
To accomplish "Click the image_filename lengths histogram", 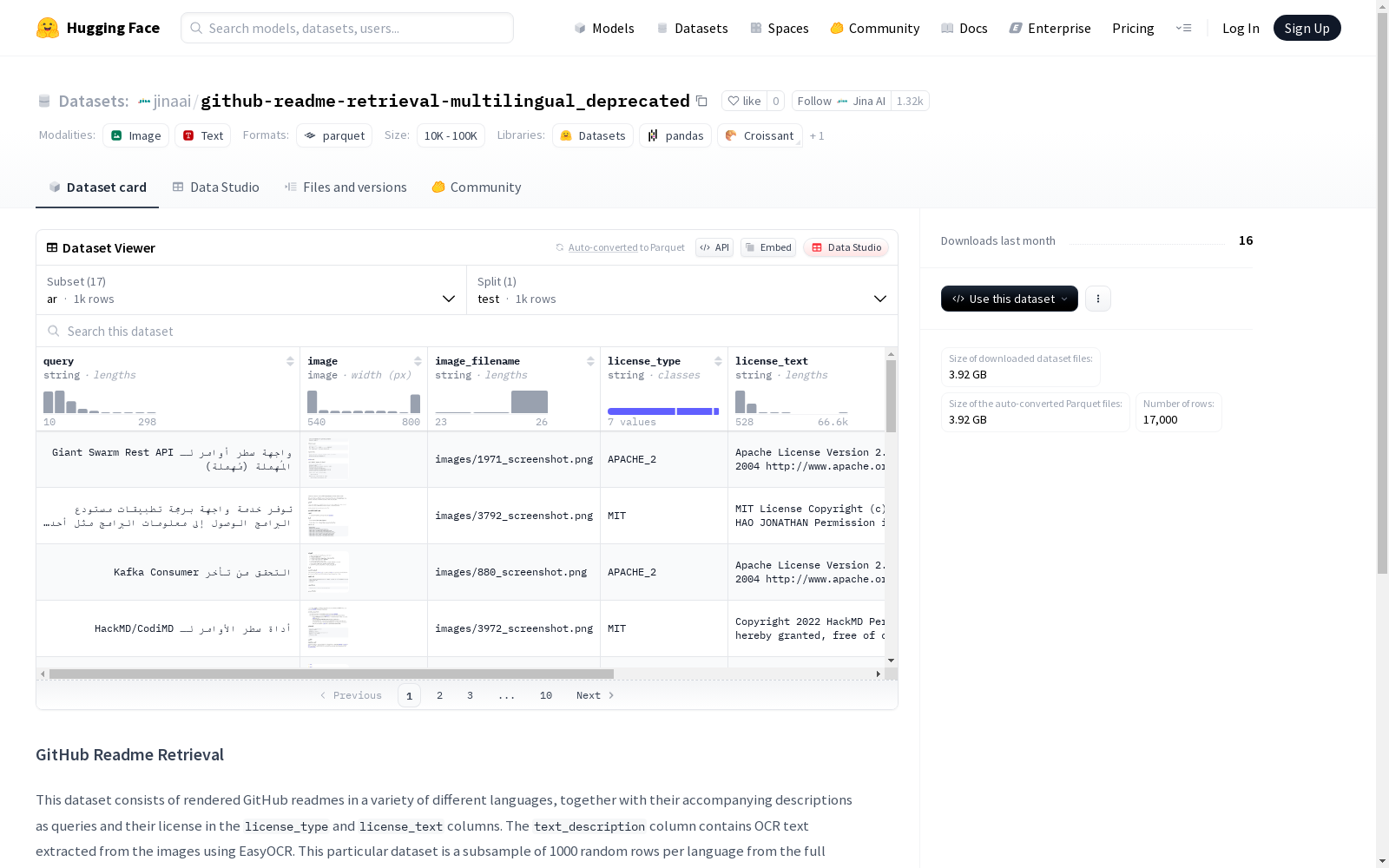I will (491, 402).
